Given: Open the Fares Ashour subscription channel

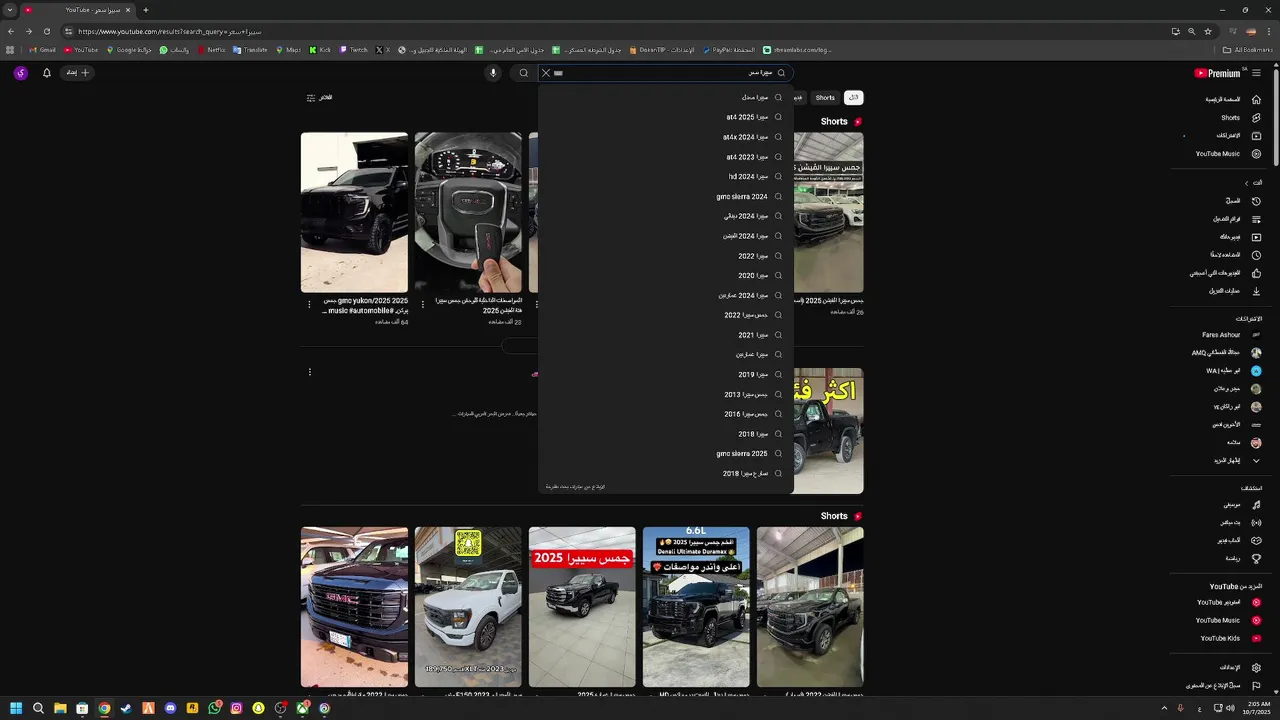Looking at the screenshot, I should pyautogui.click(x=1231, y=335).
